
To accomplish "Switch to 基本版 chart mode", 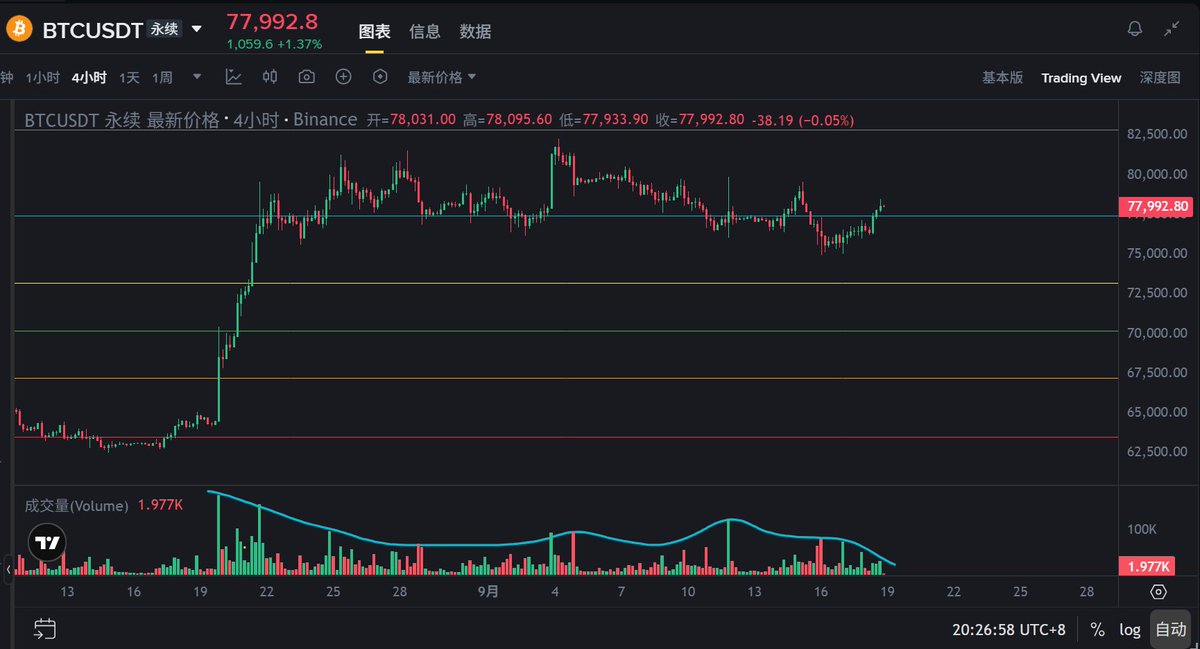I will tap(1002, 77).
